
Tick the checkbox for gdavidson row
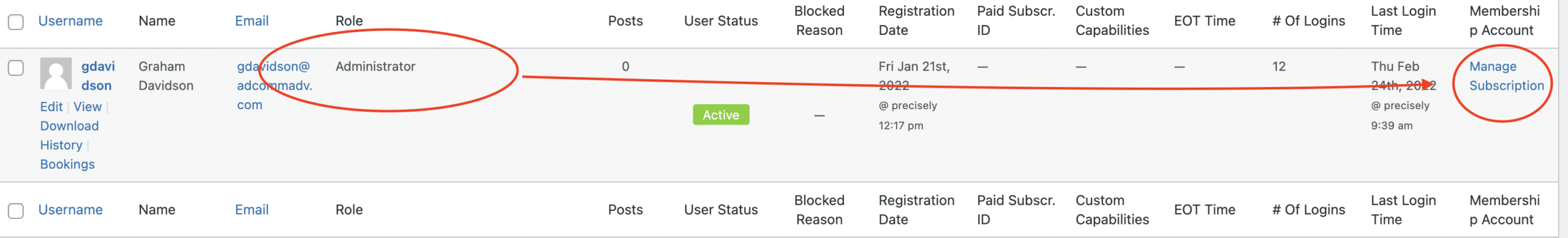pyautogui.click(x=16, y=67)
